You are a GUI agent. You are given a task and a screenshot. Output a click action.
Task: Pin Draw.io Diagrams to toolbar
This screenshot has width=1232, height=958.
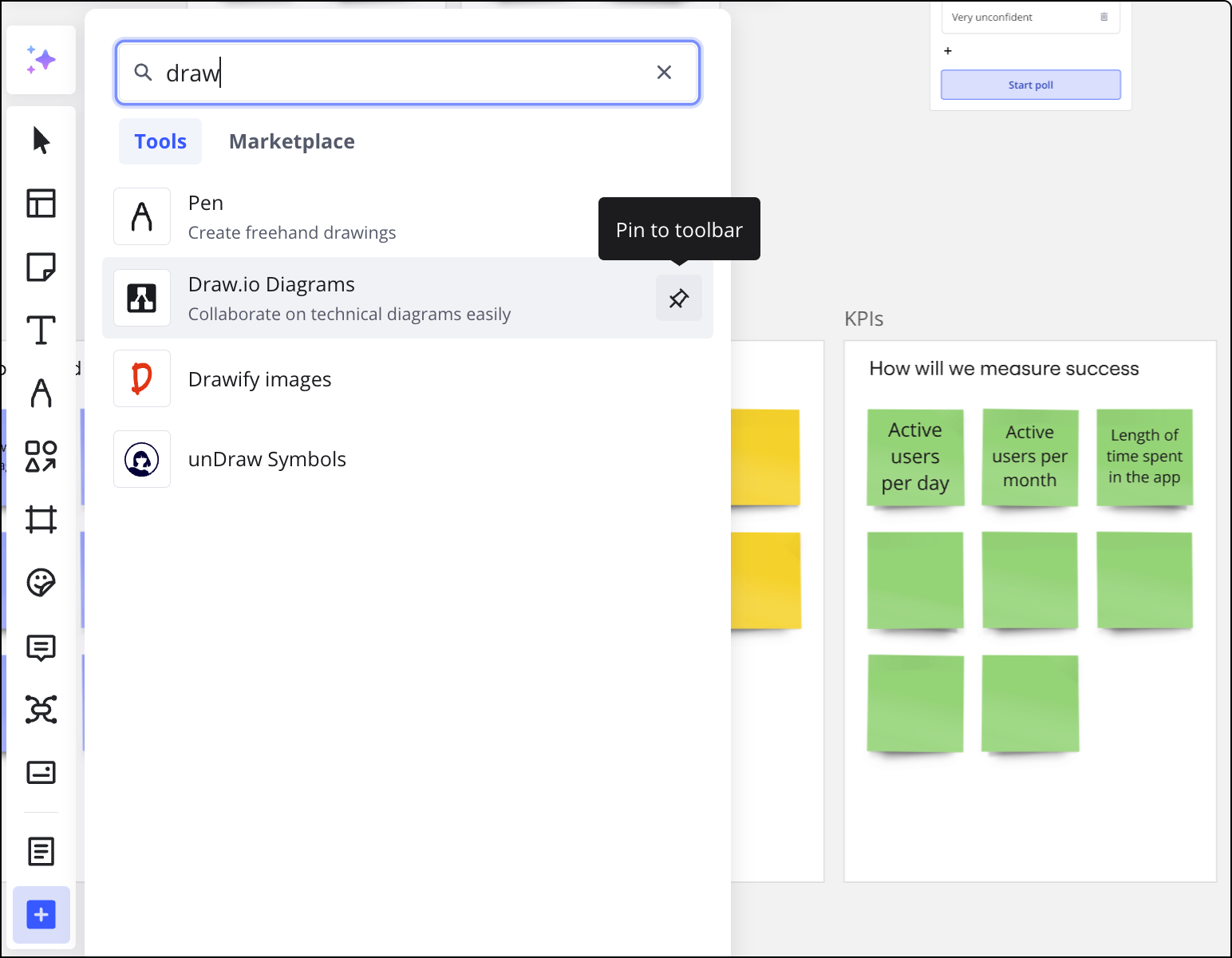[x=678, y=299]
